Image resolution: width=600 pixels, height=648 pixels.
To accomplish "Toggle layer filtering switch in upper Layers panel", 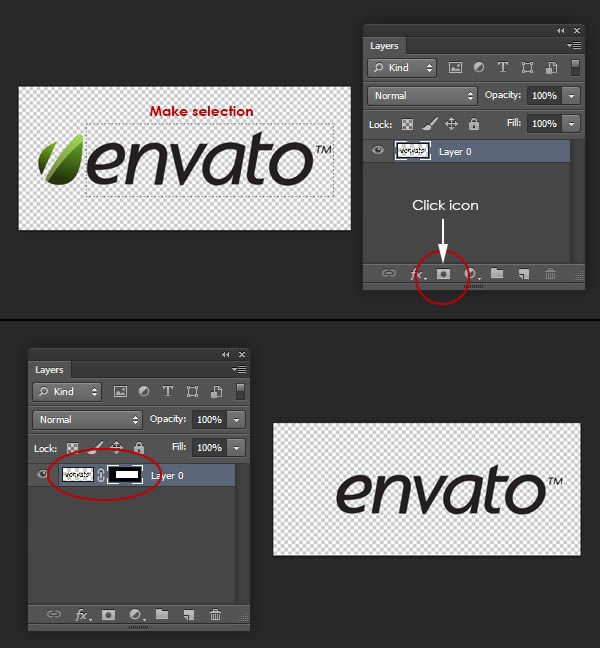I will 575,67.
